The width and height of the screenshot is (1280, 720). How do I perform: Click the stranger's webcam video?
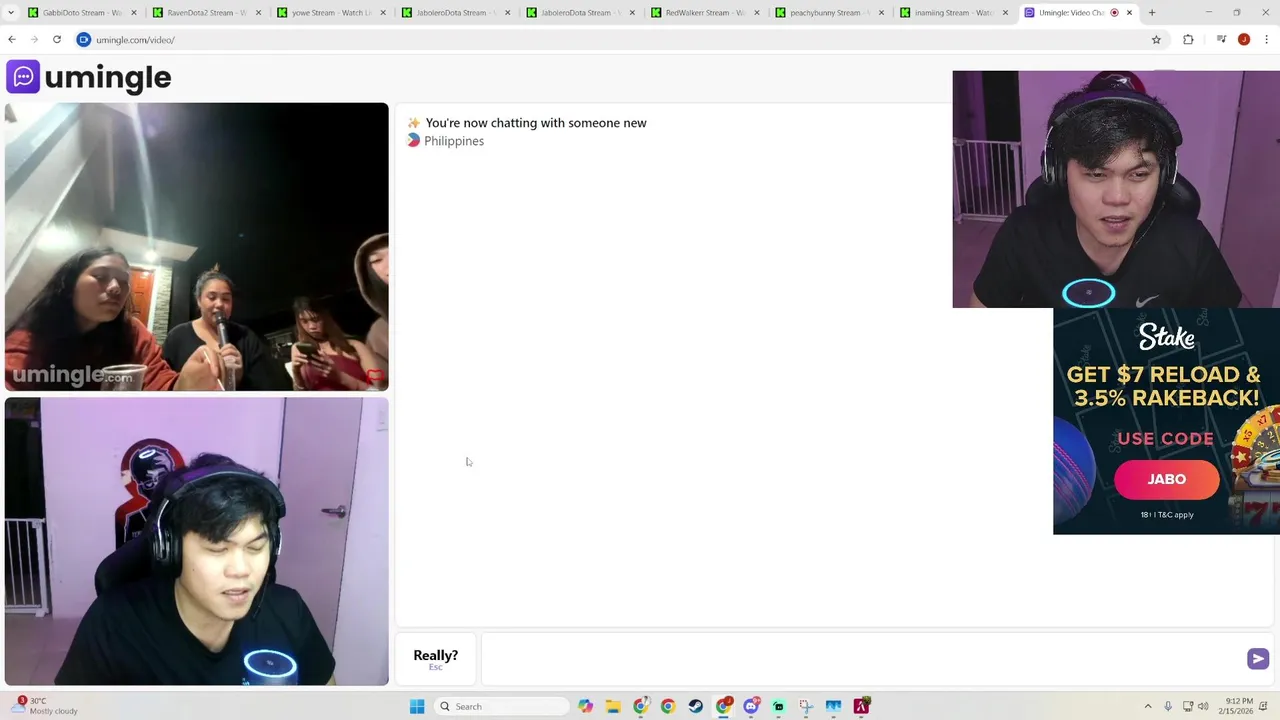pos(196,247)
